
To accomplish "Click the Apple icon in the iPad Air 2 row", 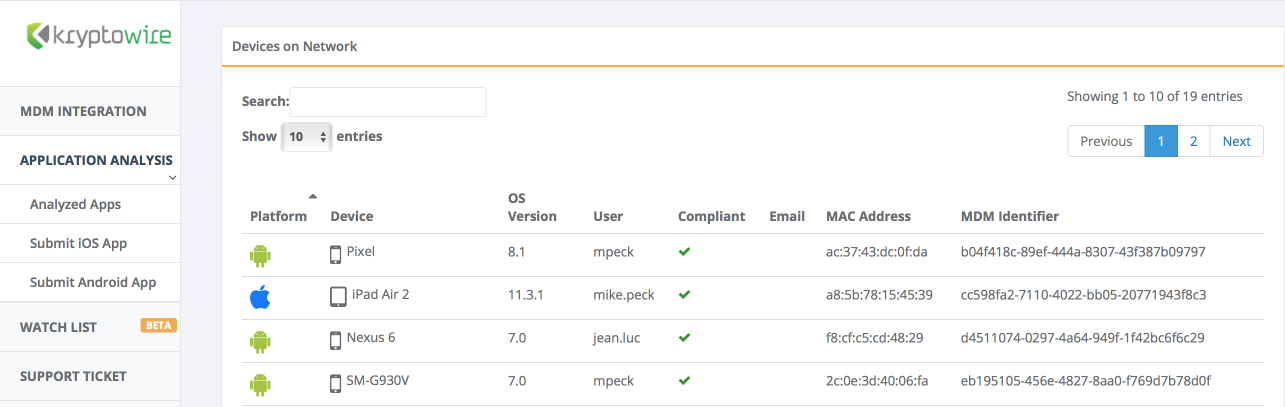I will tap(260, 297).
